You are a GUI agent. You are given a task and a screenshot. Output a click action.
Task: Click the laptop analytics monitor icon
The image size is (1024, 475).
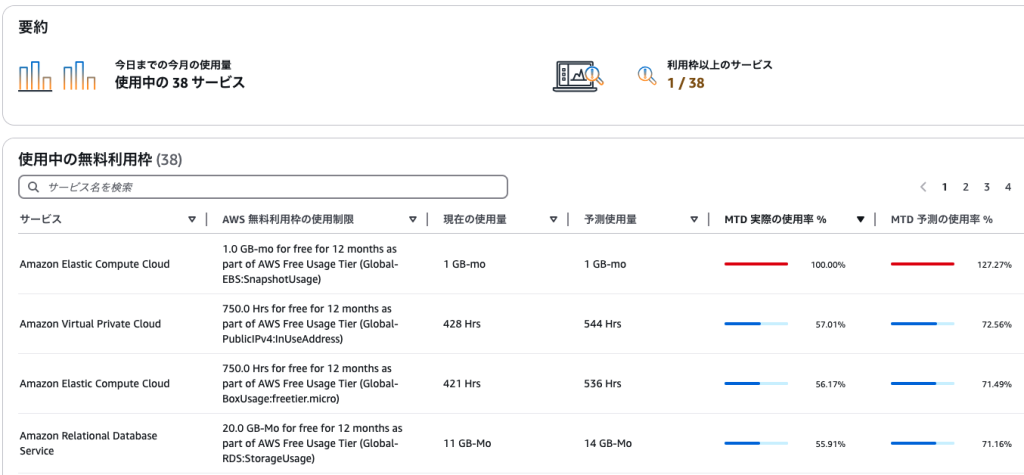pyautogui.click(x=578, y=76)
